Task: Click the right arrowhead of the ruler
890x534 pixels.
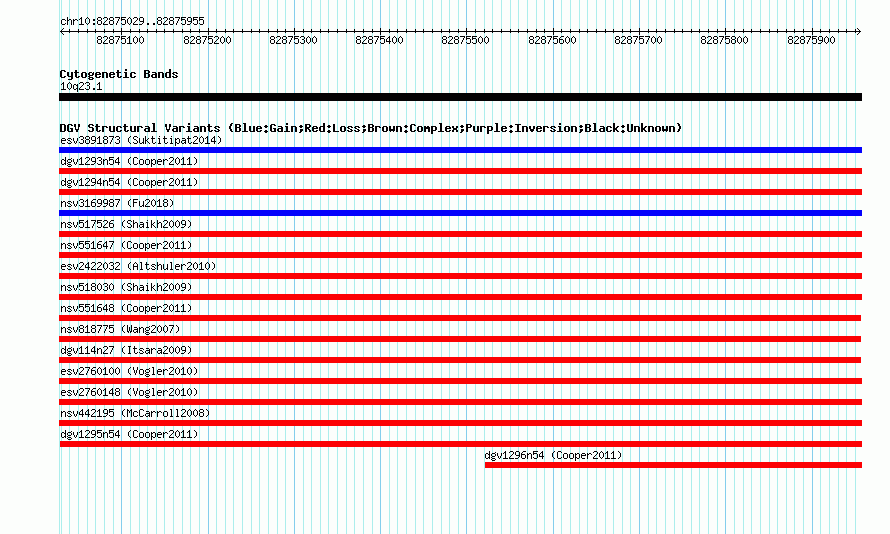Action: click(x=859, y=31)
